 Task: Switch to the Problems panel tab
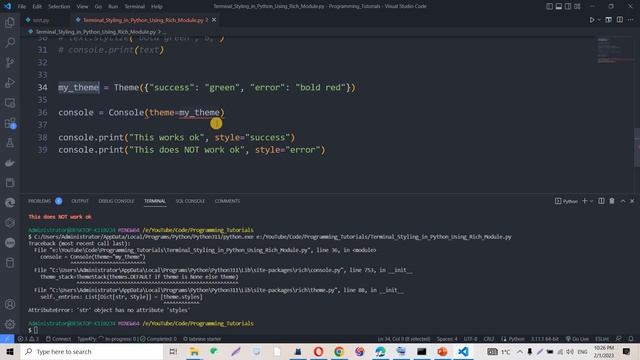[40, 201]
